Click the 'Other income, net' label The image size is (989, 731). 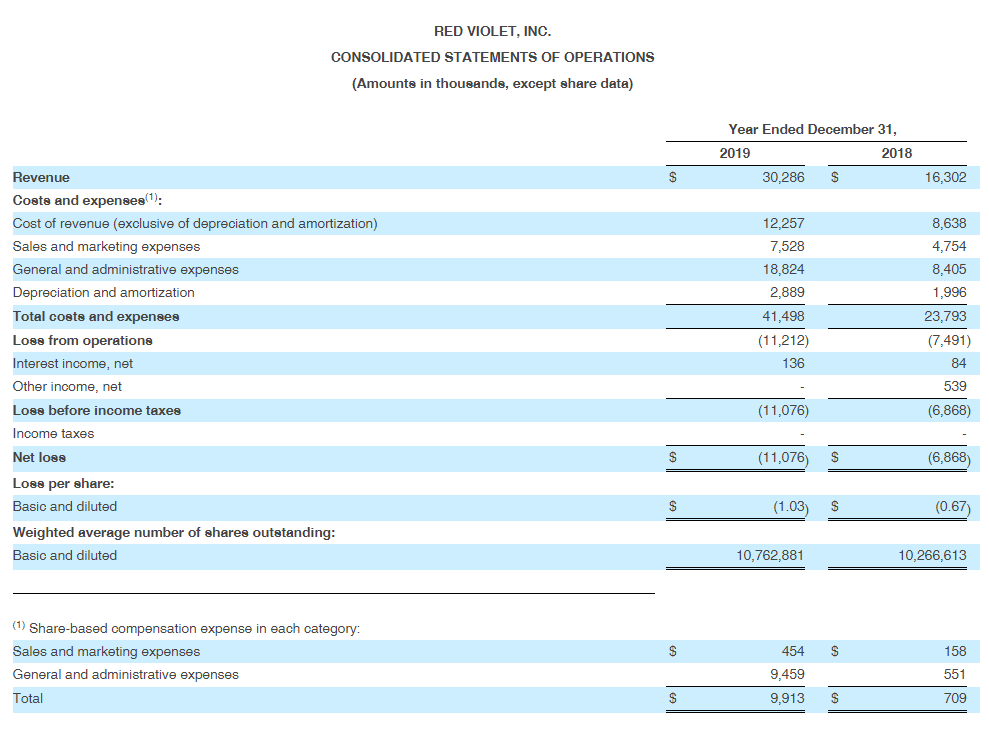tap(67, 387)
